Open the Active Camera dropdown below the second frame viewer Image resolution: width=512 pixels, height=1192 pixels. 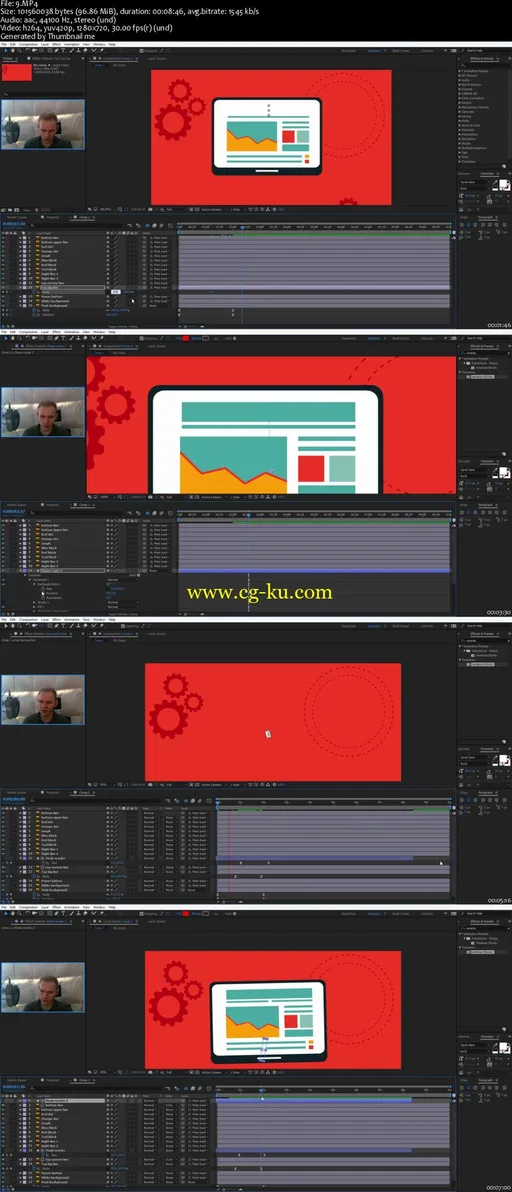(213, 496)
